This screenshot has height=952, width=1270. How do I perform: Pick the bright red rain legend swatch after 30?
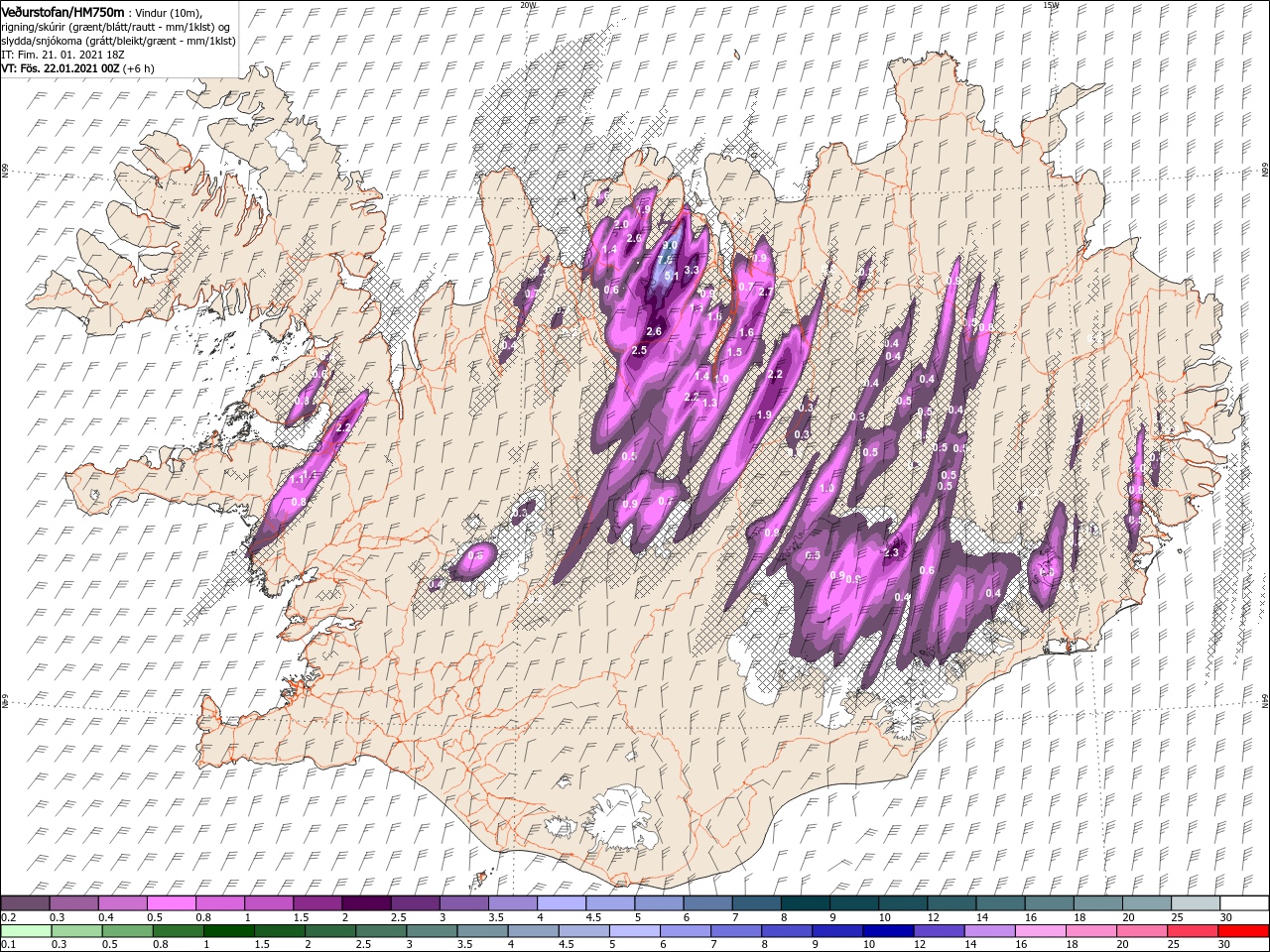(x=1242, y=930)
